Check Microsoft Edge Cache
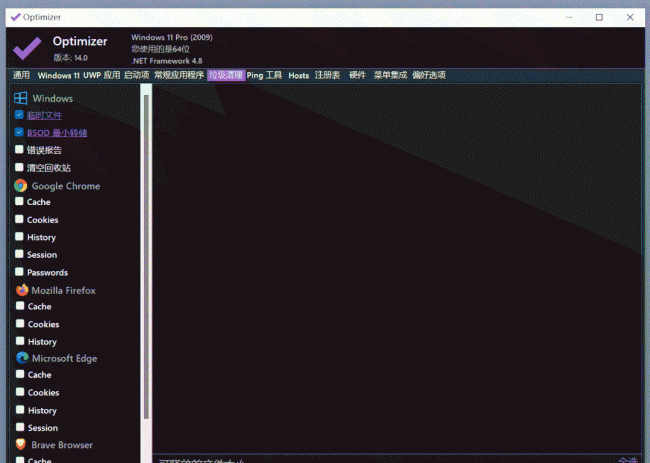 pyautogui.click(x=20, y=374)
